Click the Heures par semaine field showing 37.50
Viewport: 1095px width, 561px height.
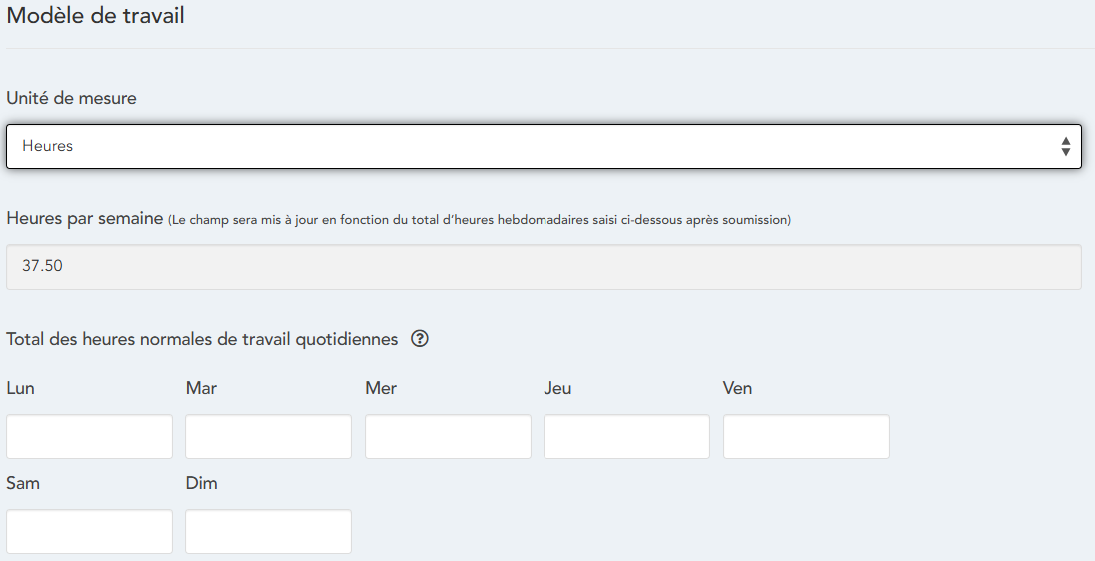pos(543,267)
